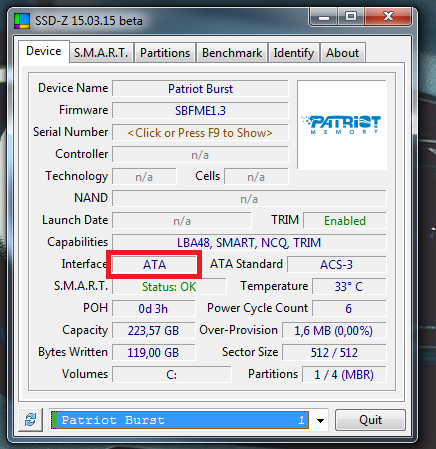Minimize the SSD-Z window
Image resolution: width=436 pixels, height=449 pixels.
(324, 16)
